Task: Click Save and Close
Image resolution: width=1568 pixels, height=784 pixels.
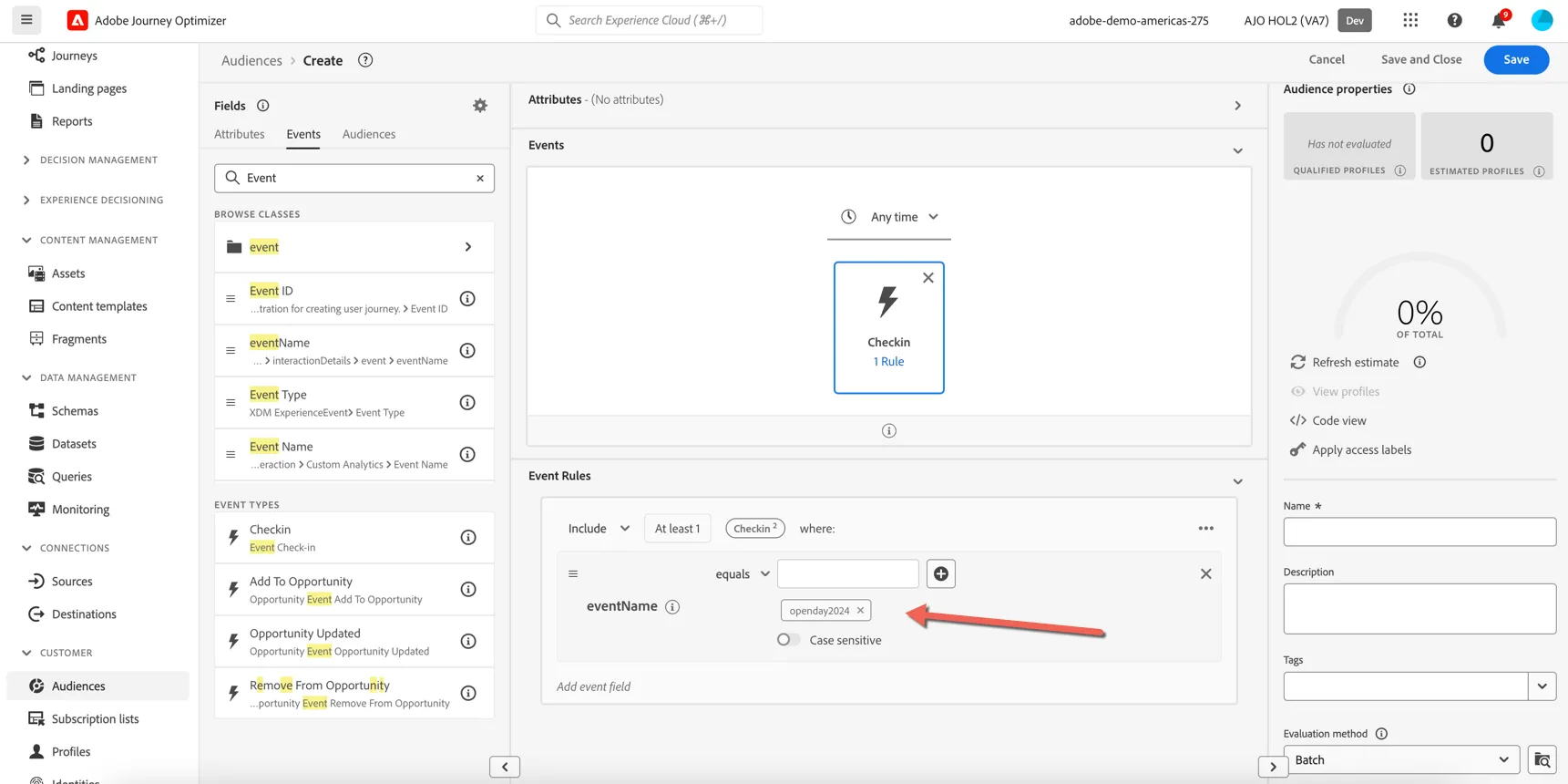Action: tap(1421, 59)
